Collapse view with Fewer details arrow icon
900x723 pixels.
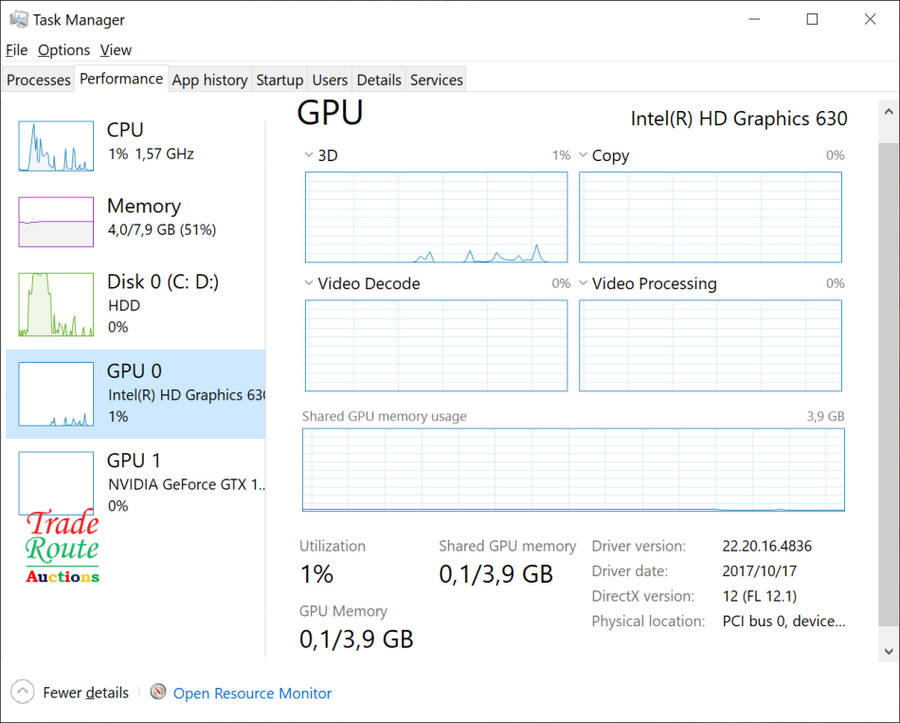tap(23, 692)
